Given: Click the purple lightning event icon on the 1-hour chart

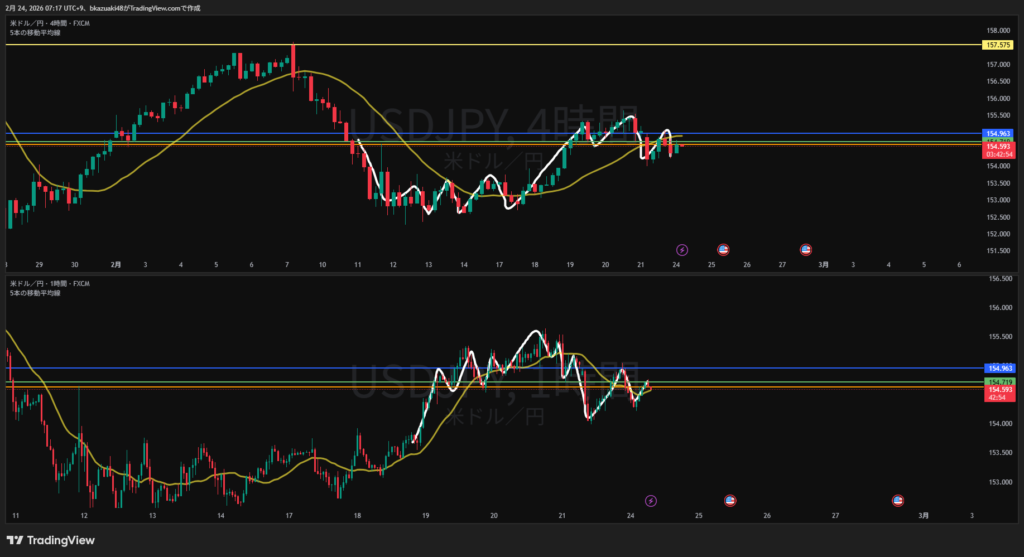Looking at the screenshot, I should coord(651,500).
